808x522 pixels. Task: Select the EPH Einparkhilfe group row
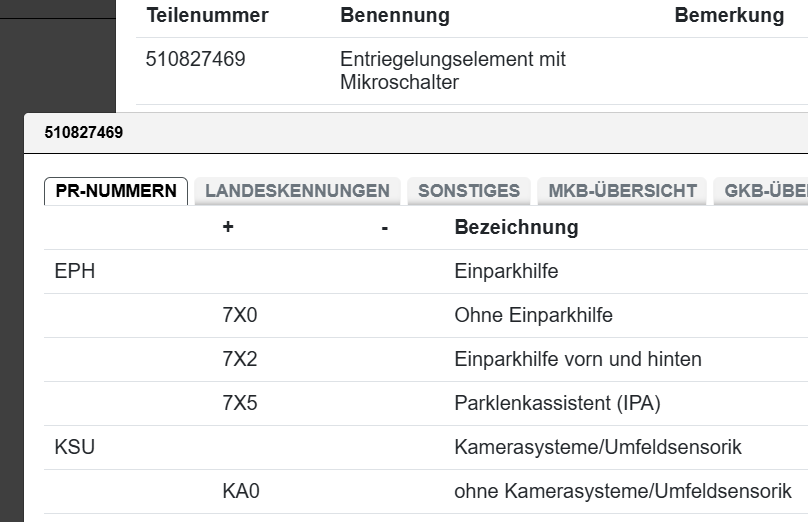click(75, 271)
